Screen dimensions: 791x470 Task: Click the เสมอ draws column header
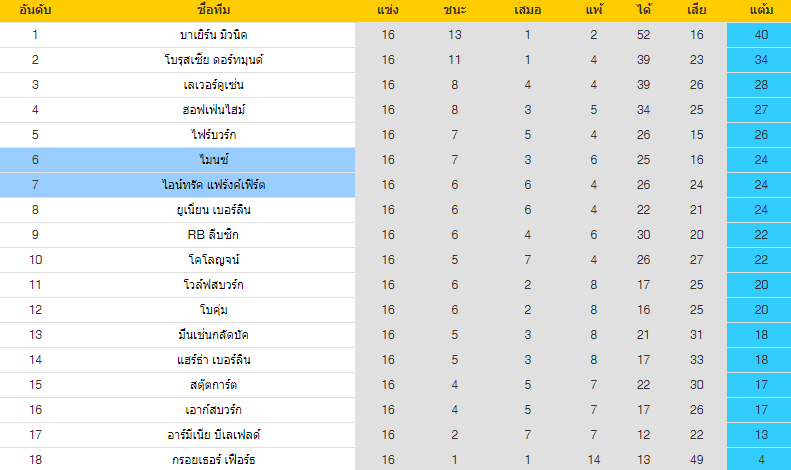[x=528, y=10]
